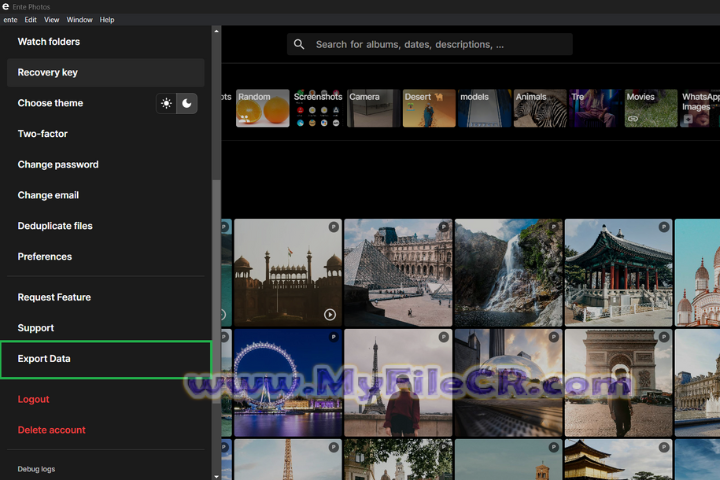Click link icon on Movies album
Screen dimensions: 720x480
point(633,119)
